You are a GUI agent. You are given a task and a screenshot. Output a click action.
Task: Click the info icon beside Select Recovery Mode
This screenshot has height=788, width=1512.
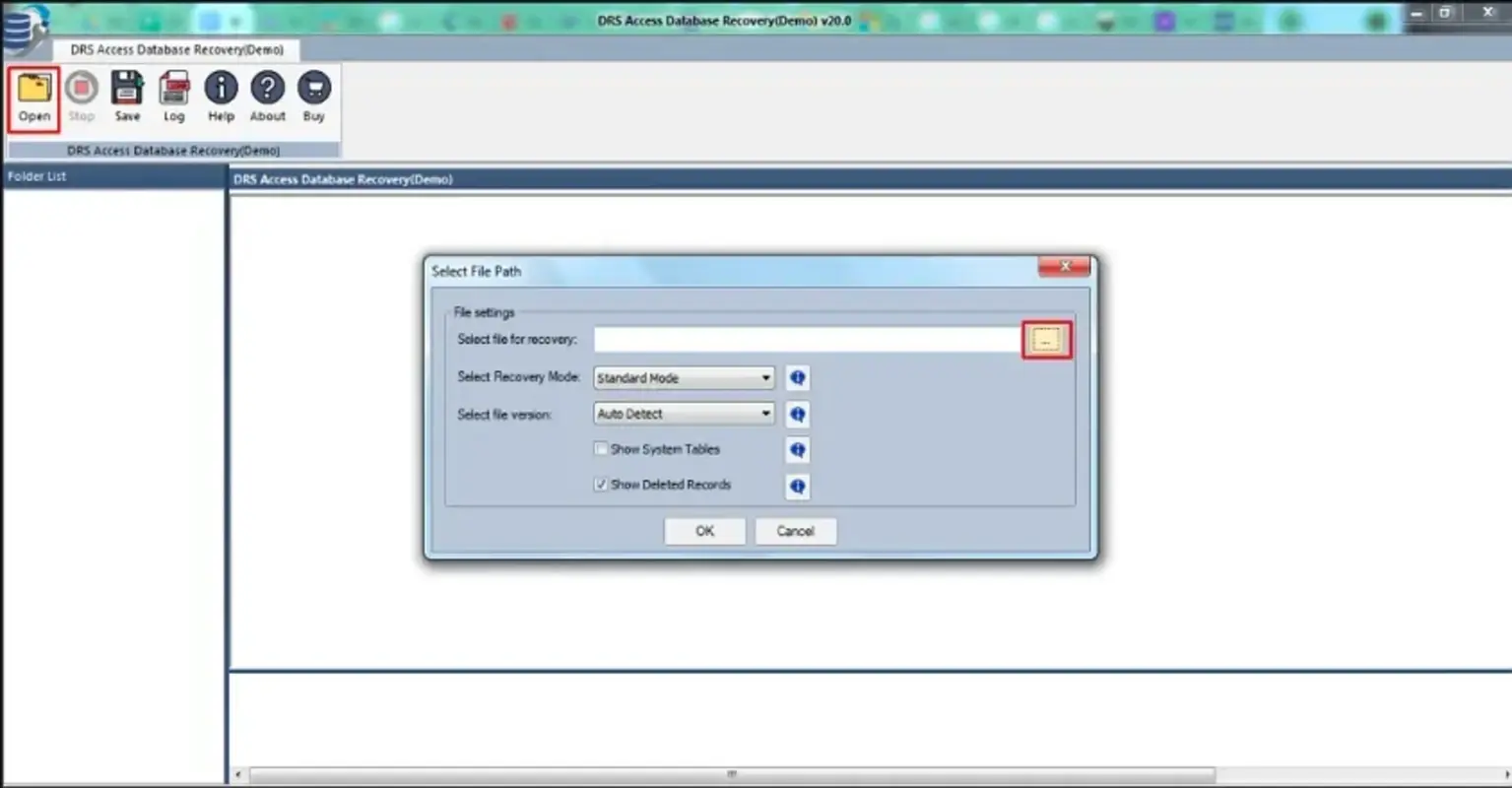[797, 377]
